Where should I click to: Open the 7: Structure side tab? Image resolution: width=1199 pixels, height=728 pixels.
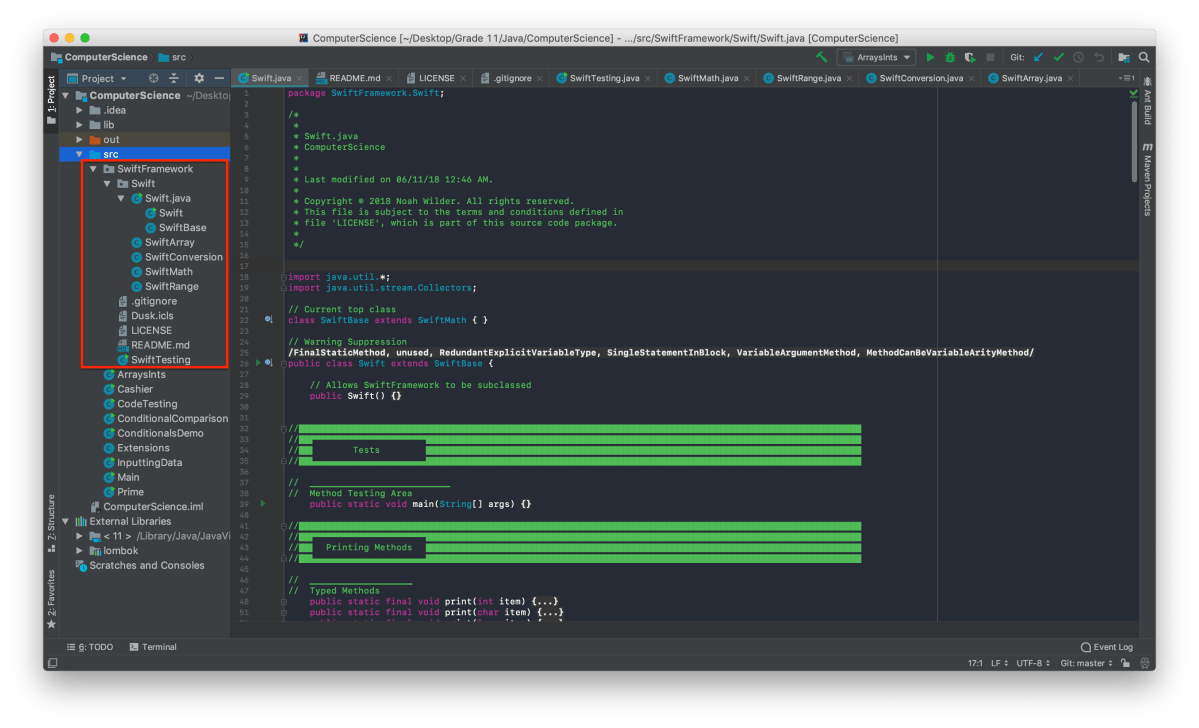51,523
